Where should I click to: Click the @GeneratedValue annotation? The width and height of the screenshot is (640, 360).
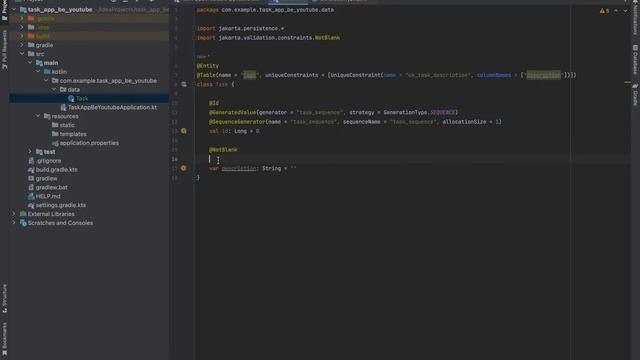point(233,112)
